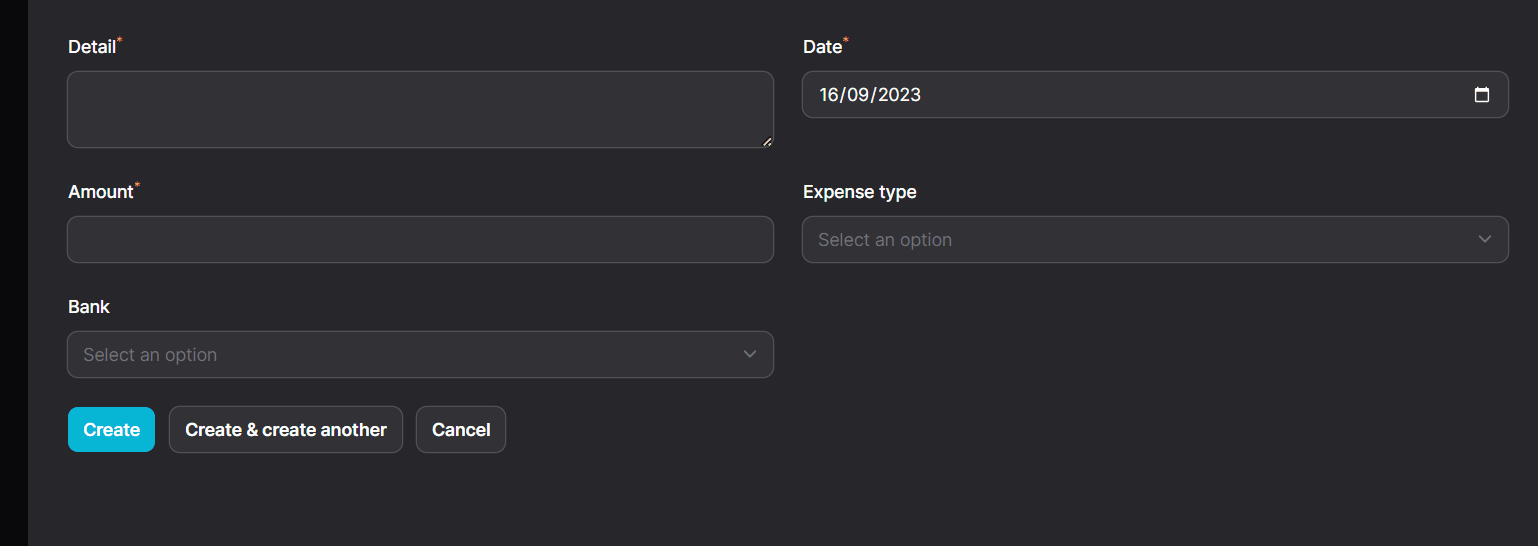Click the chevron arrow of Expense type
Image resolution: width=1538 pixels, height=546 pixels.
1485,239
